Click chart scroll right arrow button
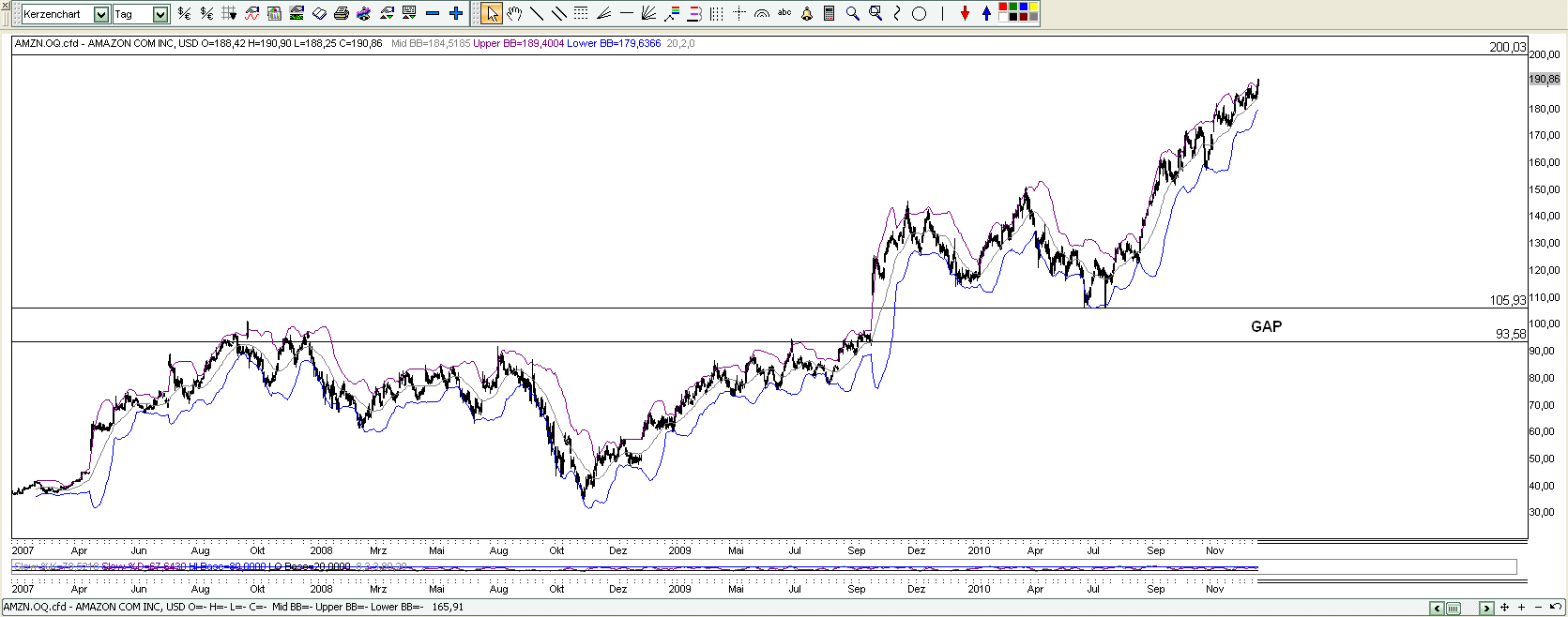 (x=1486, y=608)
